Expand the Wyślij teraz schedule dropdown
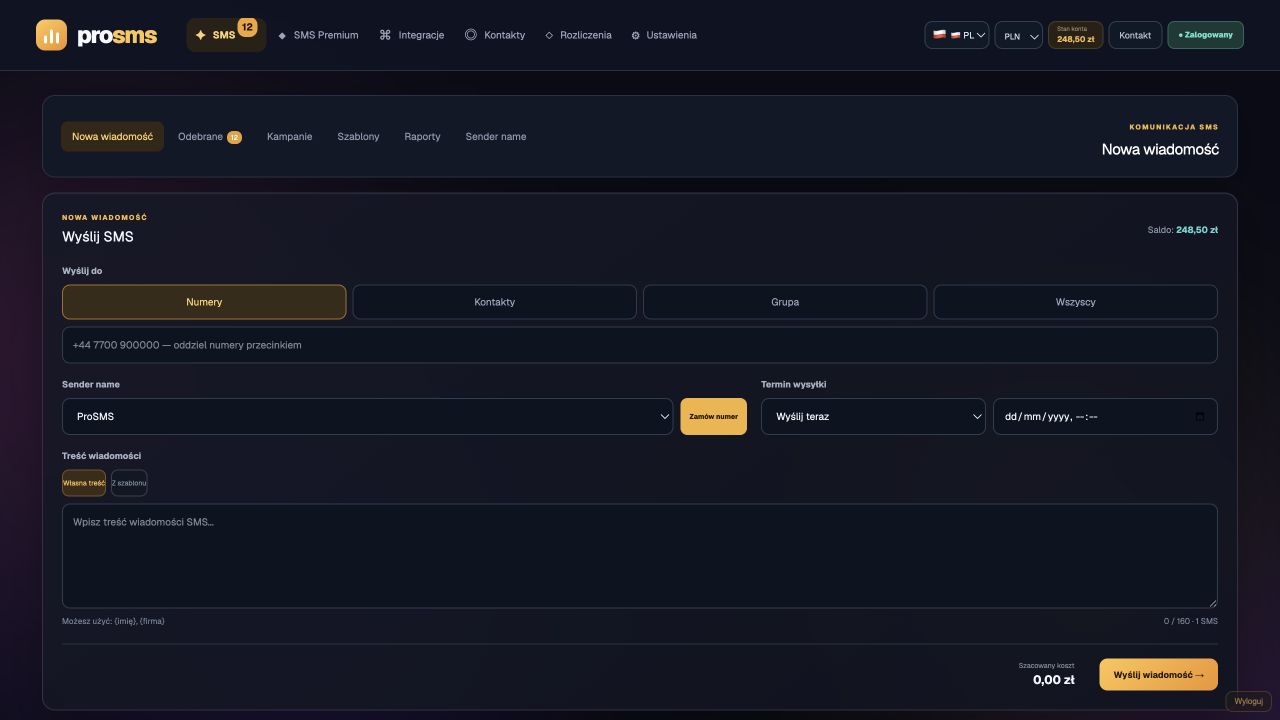This screenshot has height=720, width=1280. click(874, 417)
